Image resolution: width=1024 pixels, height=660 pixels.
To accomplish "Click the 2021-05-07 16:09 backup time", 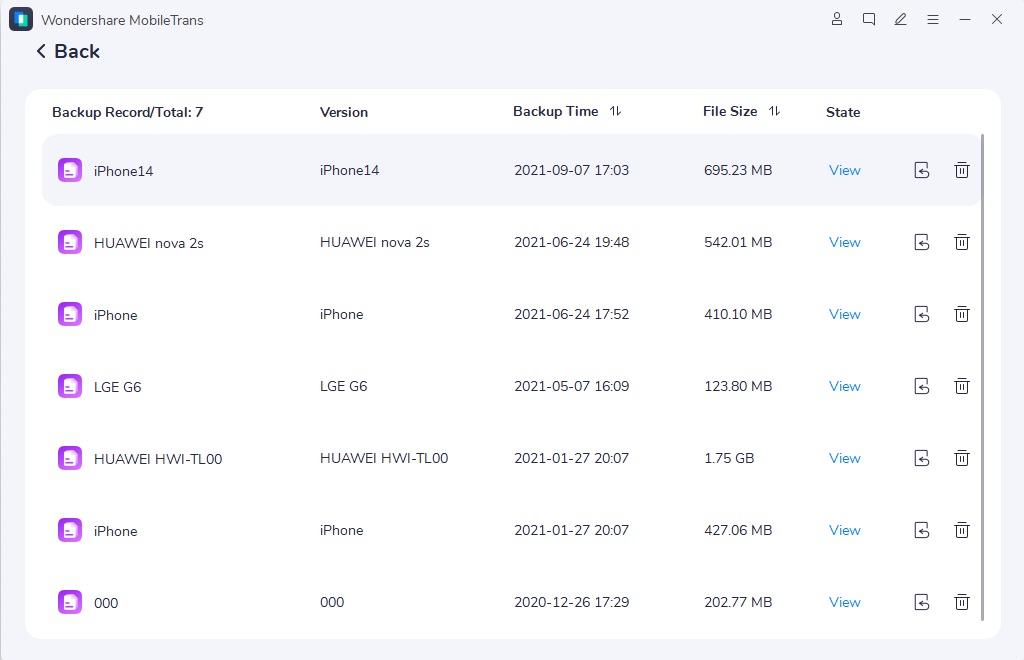I will [571, 386].
